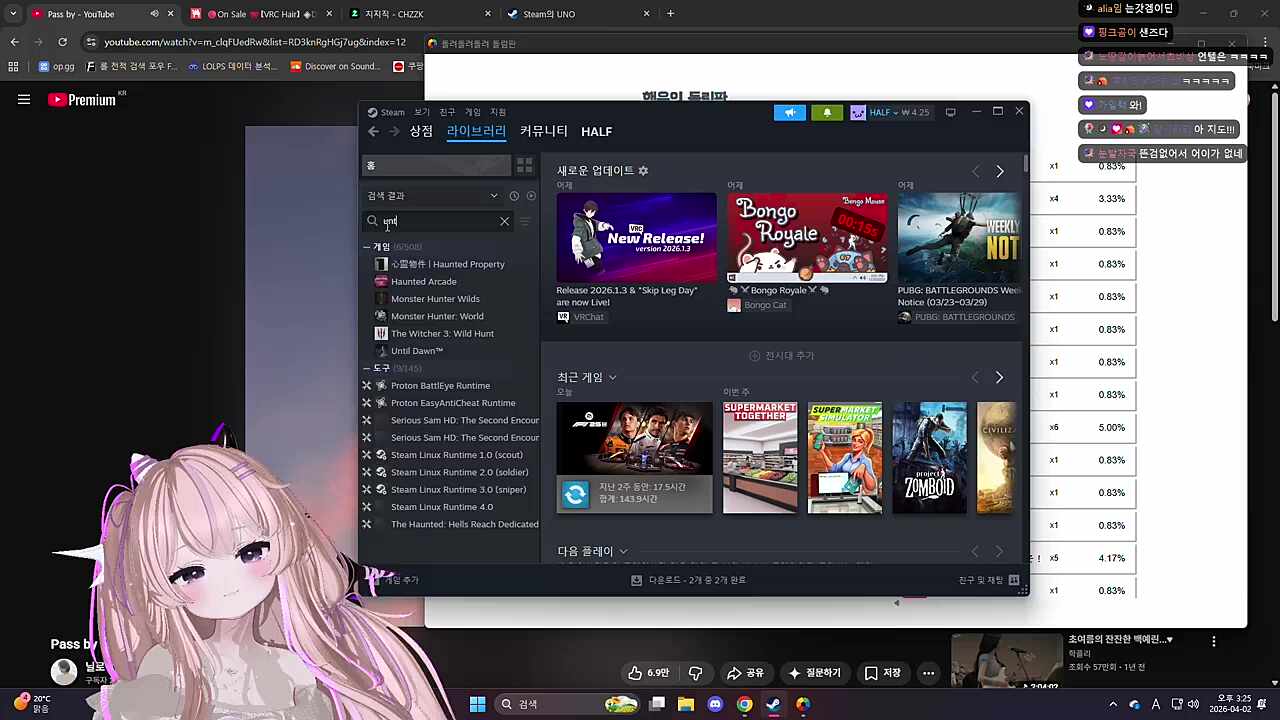The width and height of the screenshot is (1280, 720).
Task: Open the 지원 menu in Steam
Action: click(x=498, y=111)
